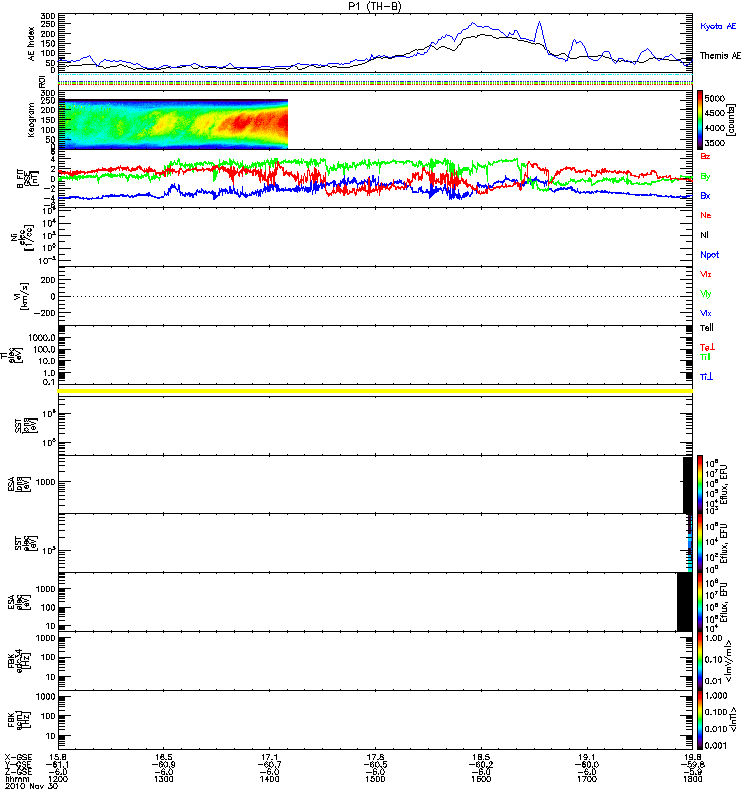Click the ESA ions Eflux color bar
The height and width of the screenshot is (800, 750).
tap(700, 485)
